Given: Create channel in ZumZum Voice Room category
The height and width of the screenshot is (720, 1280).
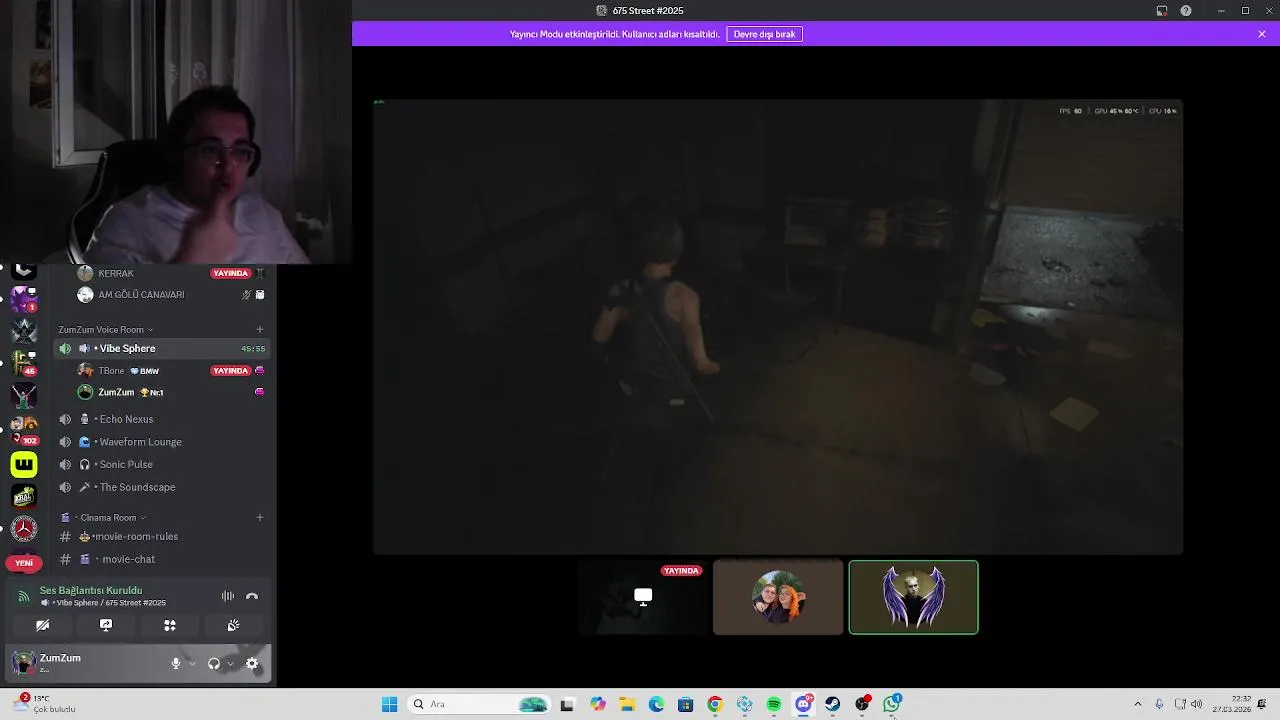Looking at the screenshot, I should pos(260,329).
